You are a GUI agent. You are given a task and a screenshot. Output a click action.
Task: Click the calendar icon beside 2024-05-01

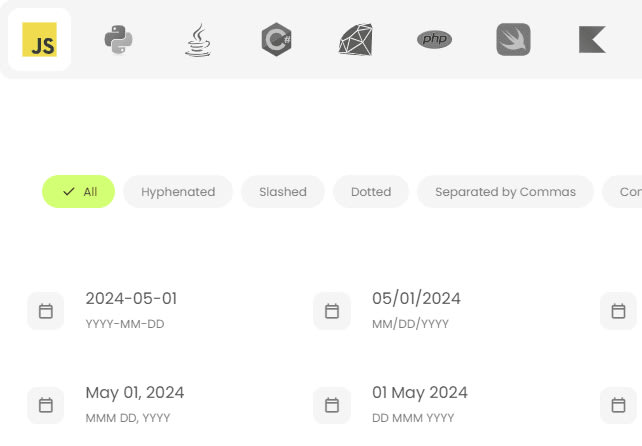pos(45,311)
